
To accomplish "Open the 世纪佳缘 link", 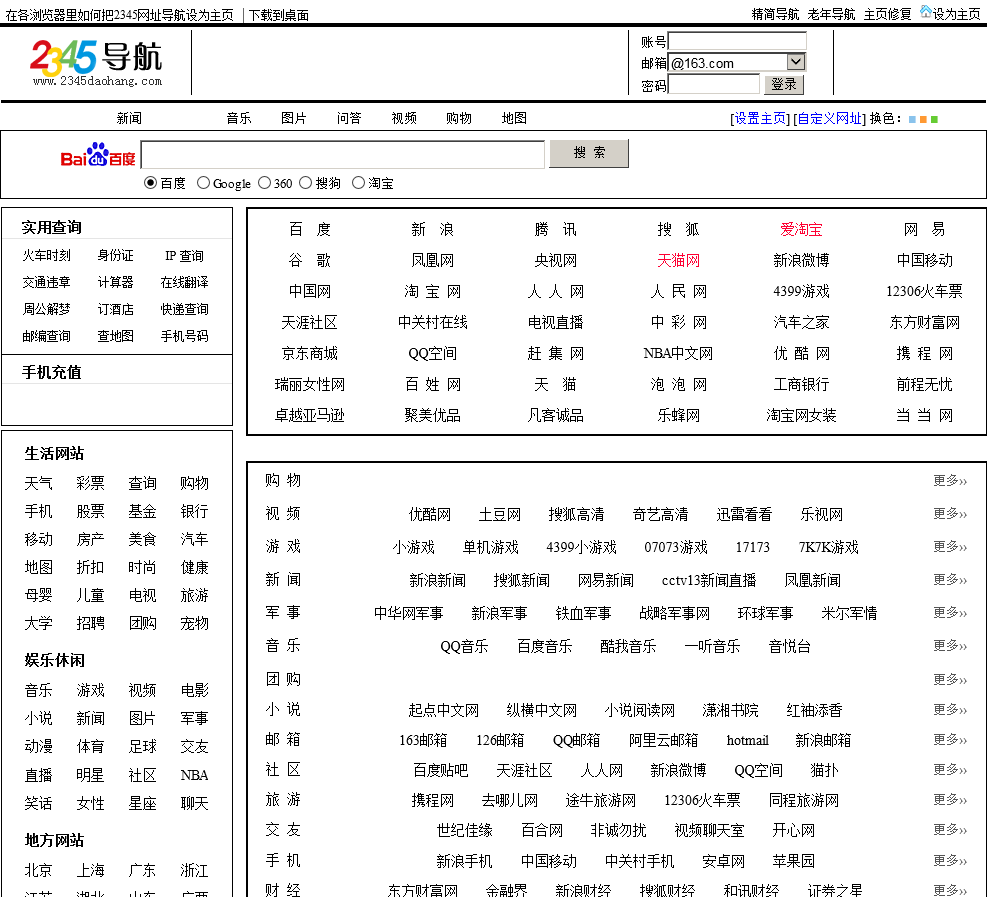I will point(465,831).
